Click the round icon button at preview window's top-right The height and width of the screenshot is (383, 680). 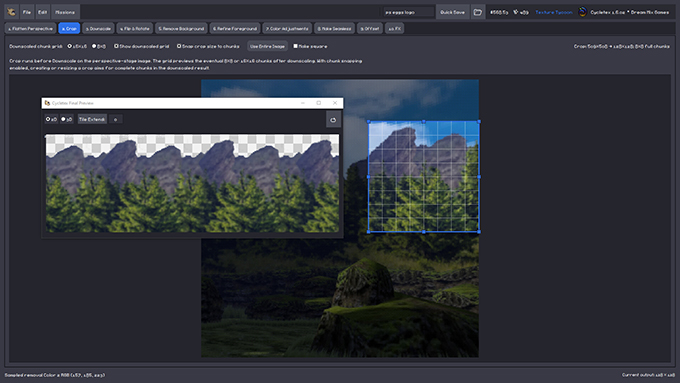333,120
